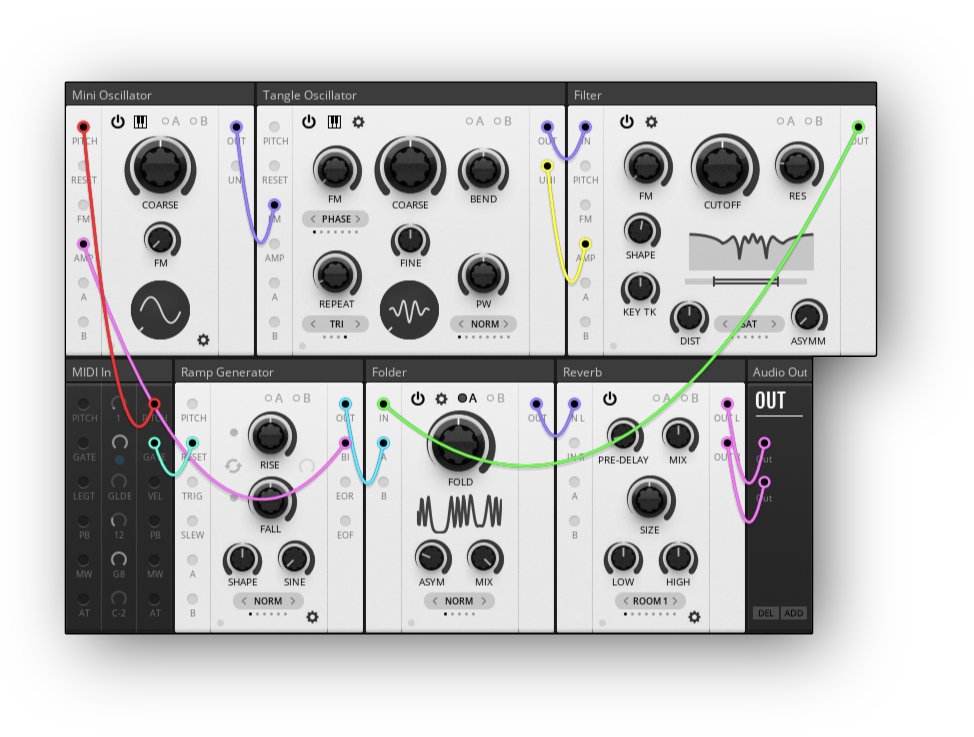Select preset A in Mini Oscillator

[171, 121]
